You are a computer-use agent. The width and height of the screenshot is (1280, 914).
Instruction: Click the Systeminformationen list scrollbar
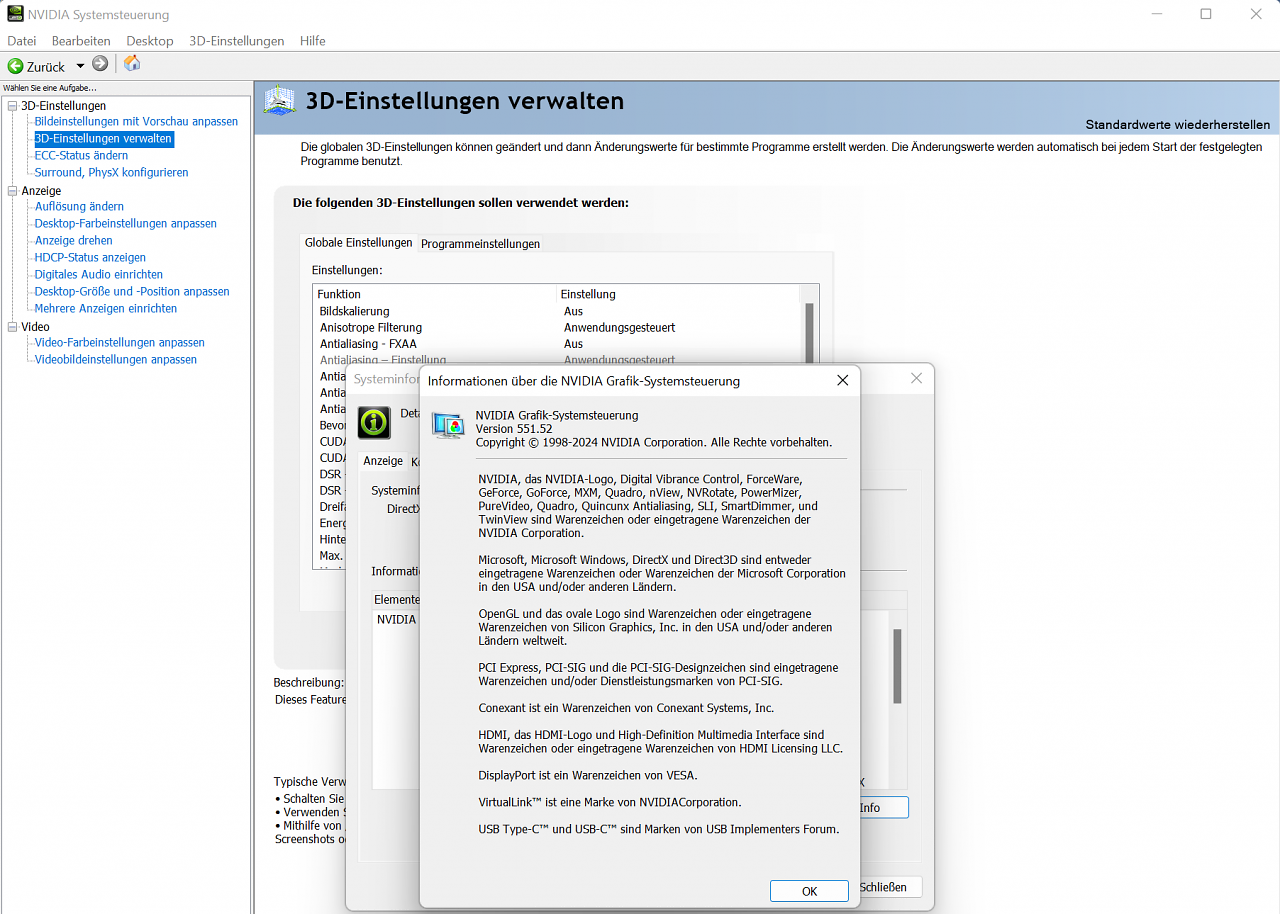point(898,666)
